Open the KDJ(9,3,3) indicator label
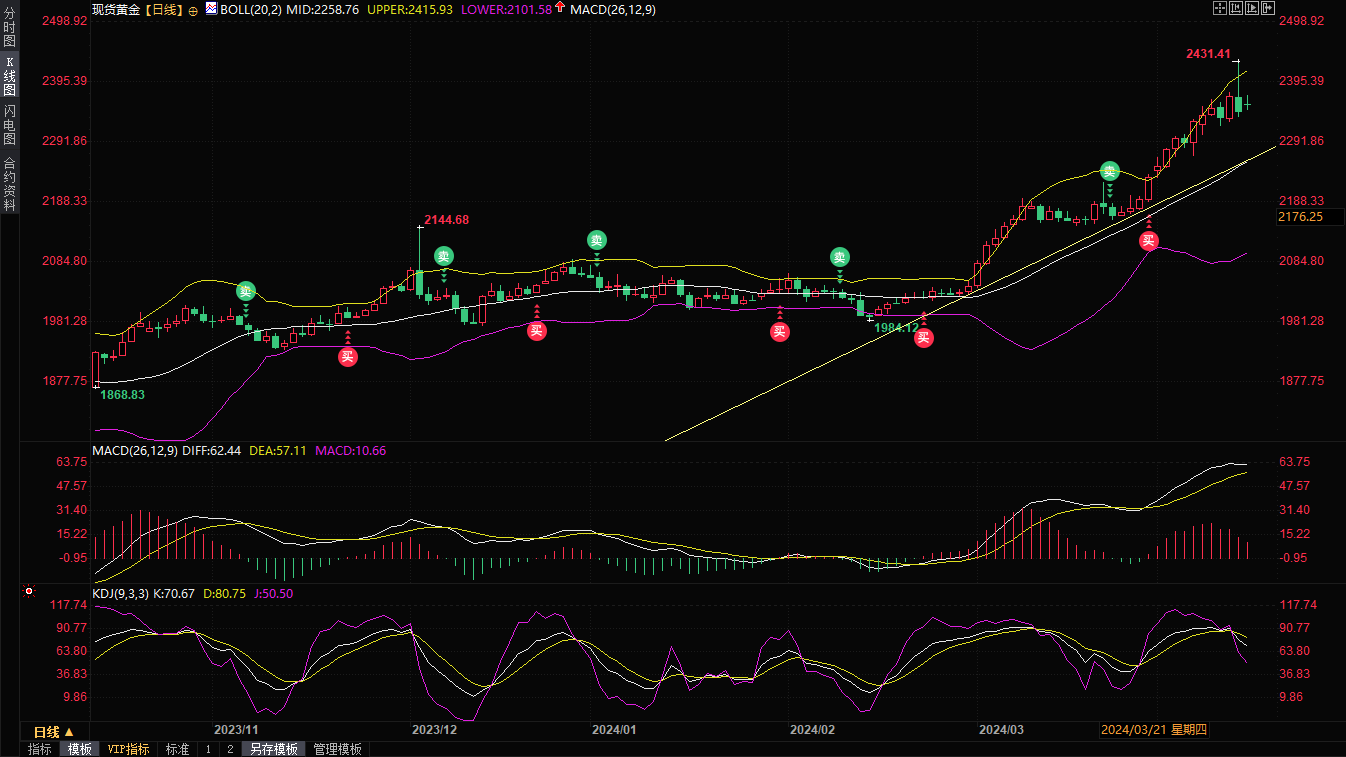 point(120,593)
